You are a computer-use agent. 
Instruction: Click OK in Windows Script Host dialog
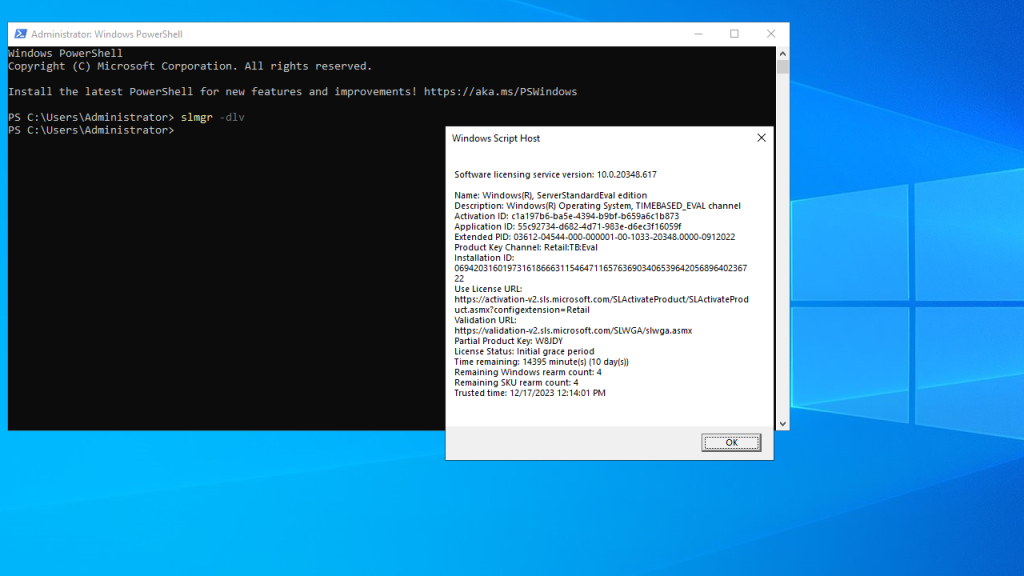[x=731, y=442]
